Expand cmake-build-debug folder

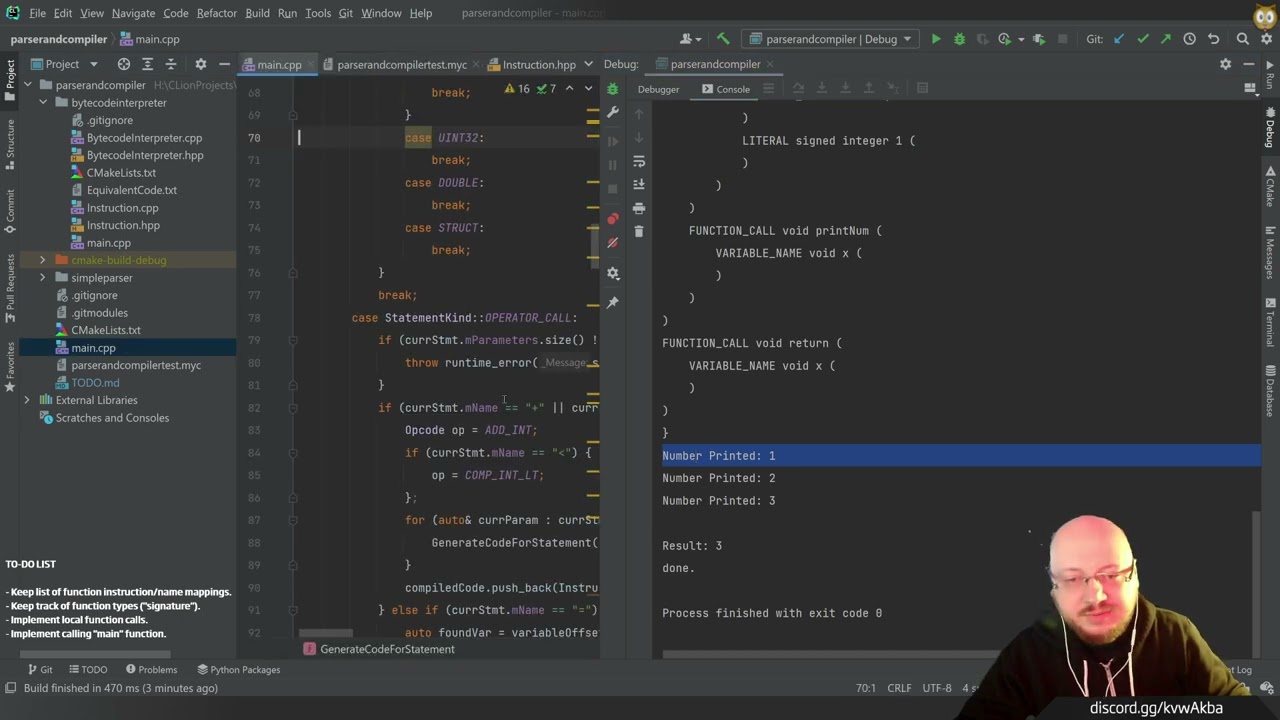(43, 260)
